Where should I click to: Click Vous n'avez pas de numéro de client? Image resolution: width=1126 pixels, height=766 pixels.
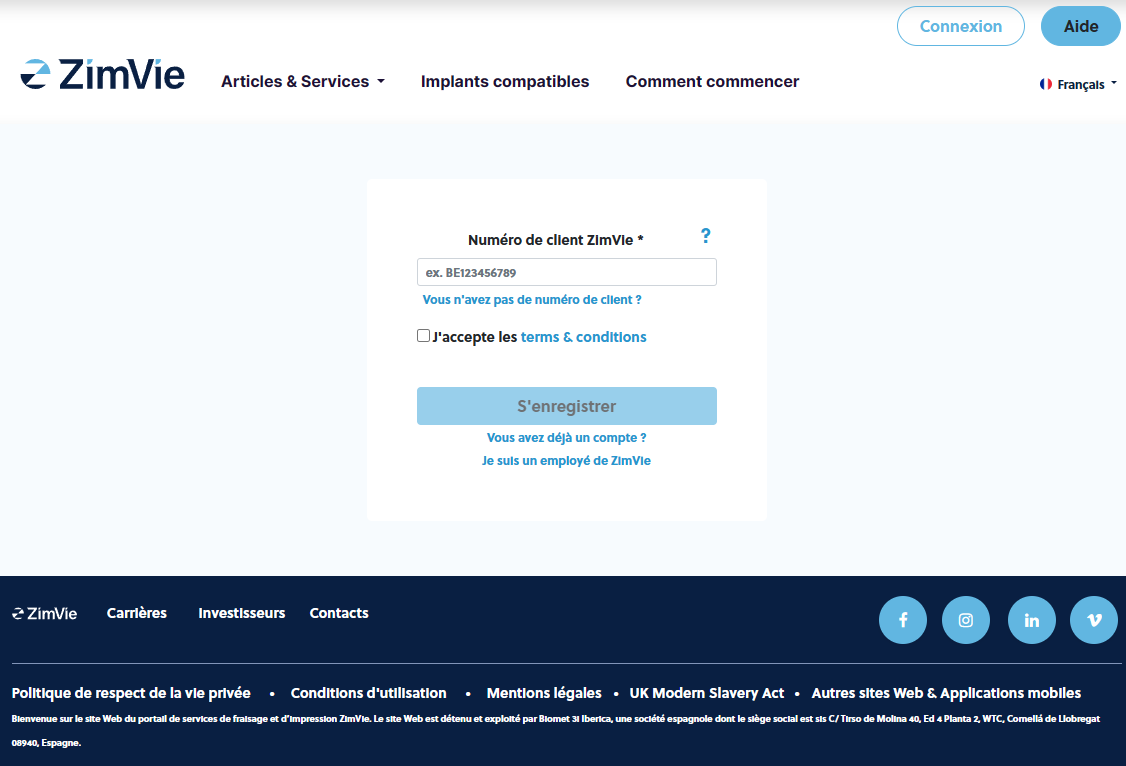tap(532, 300)
